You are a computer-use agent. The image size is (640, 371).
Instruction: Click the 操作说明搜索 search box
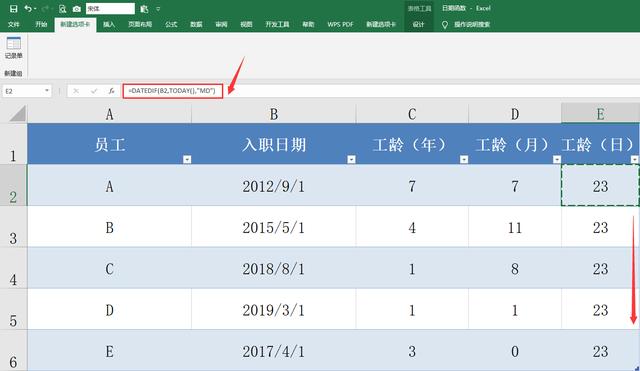tap(472, 24)
